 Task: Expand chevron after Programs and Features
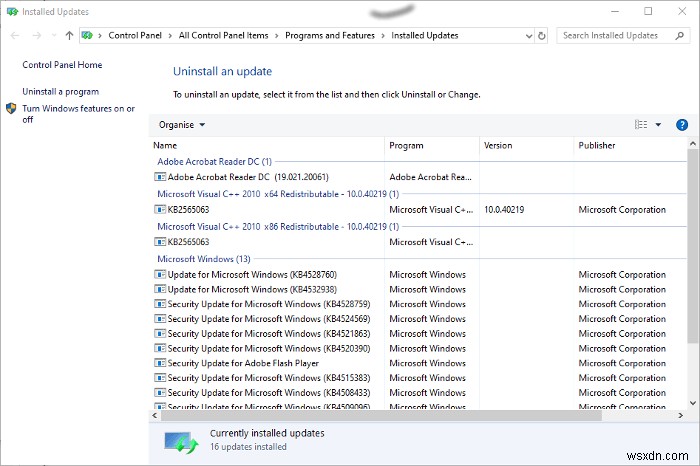click(383, 36)
